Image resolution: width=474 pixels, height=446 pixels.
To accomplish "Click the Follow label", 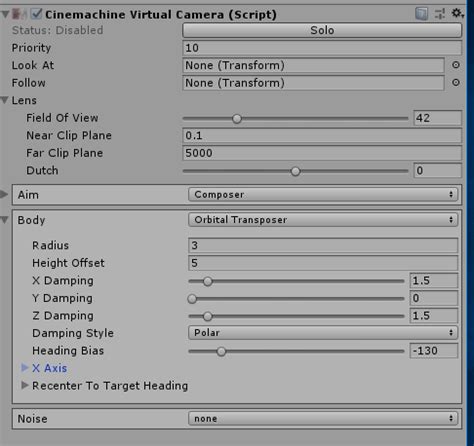I will (29, 83).
